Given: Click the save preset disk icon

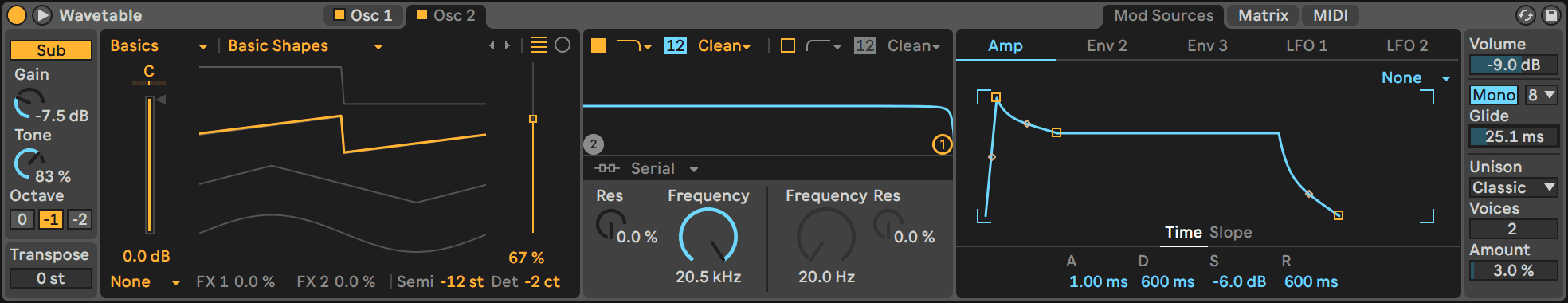Looking at the screenshot, I should coord(1550,15).
